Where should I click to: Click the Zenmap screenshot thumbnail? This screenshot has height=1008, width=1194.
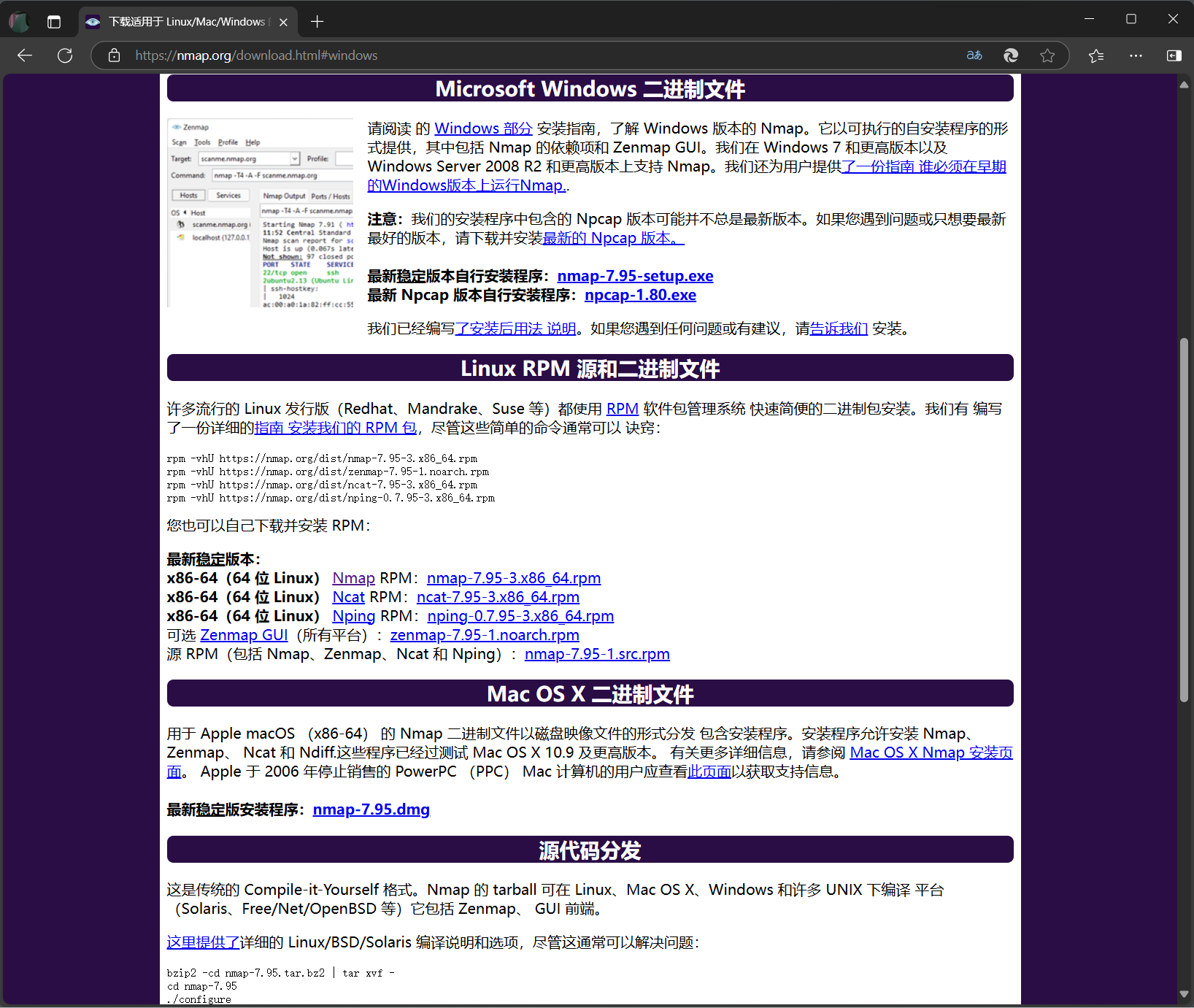coord(260,213)
